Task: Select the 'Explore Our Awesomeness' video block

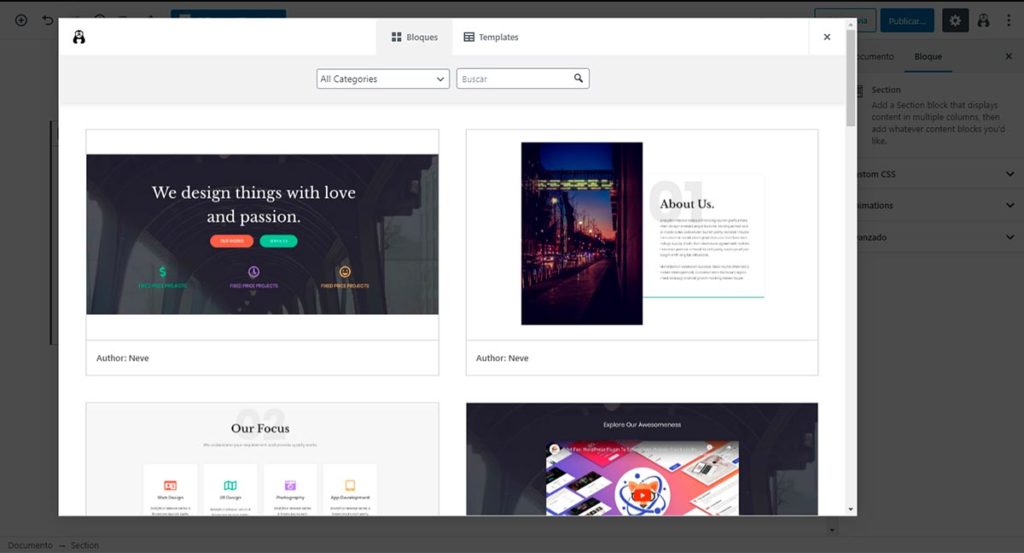Action: [642, 459]
